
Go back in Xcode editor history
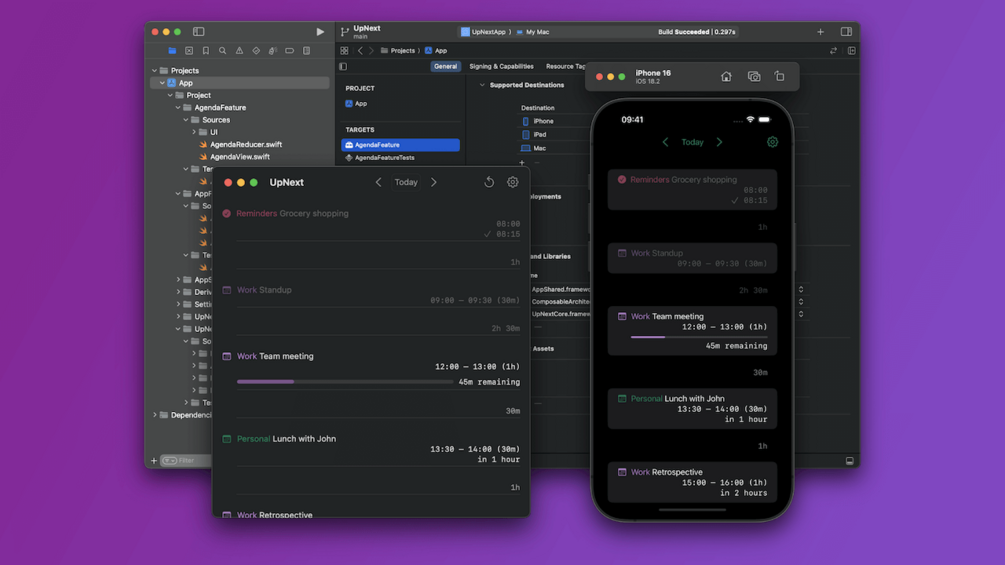tap(360, 51)
